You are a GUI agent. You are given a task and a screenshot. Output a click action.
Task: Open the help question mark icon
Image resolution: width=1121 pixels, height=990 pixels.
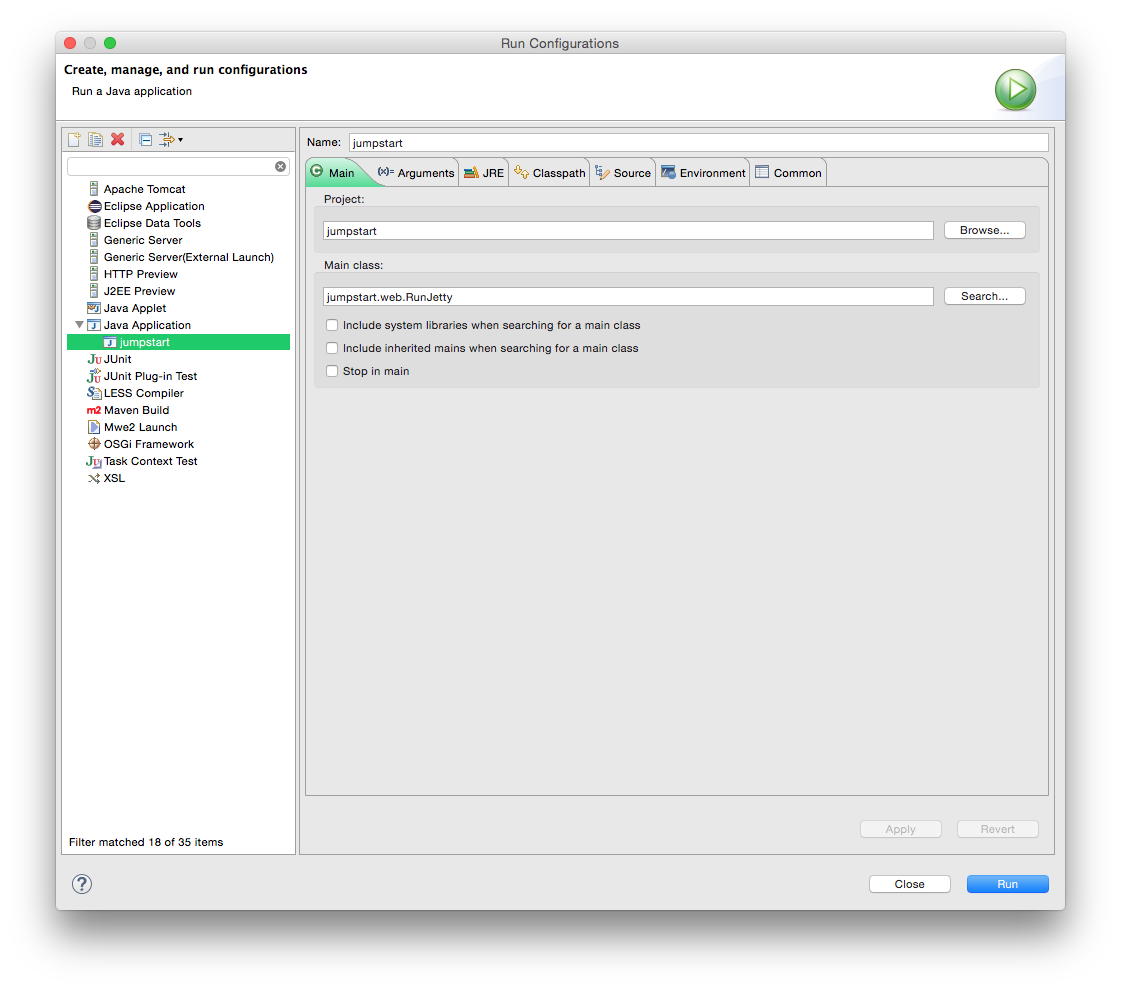pos(82,884)
